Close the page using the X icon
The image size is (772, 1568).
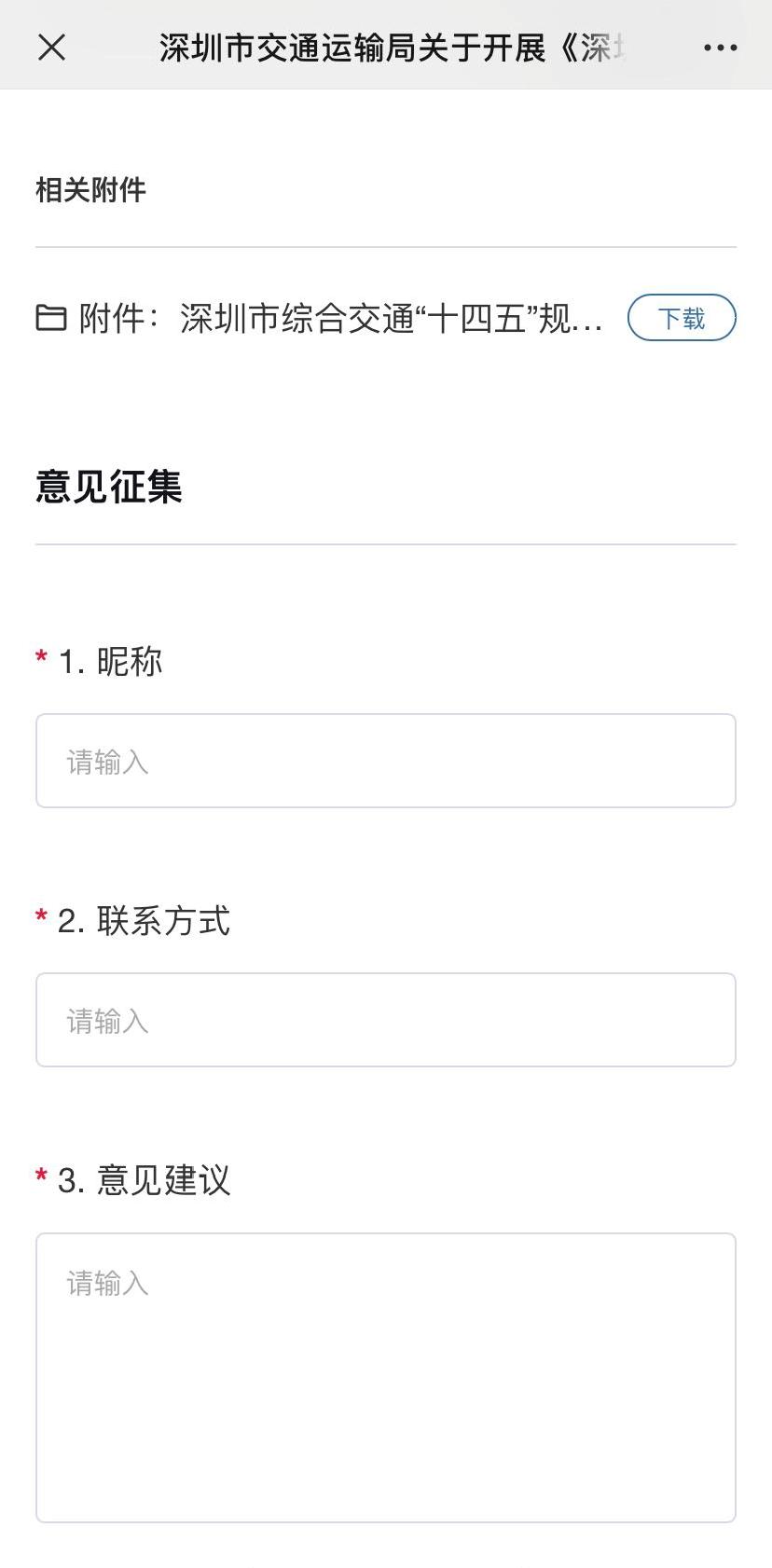pos(52,48)
